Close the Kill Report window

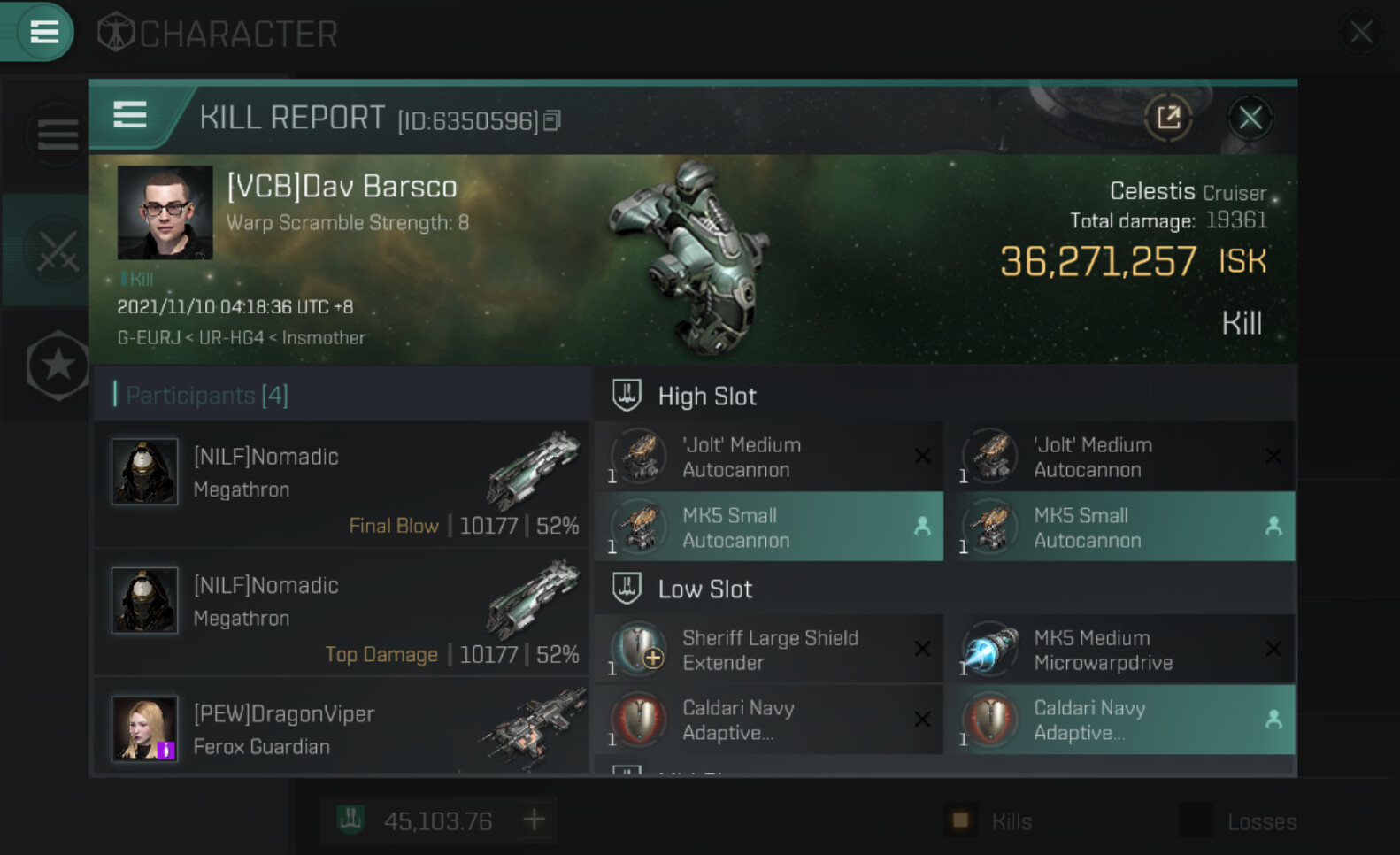(1250, 117)
